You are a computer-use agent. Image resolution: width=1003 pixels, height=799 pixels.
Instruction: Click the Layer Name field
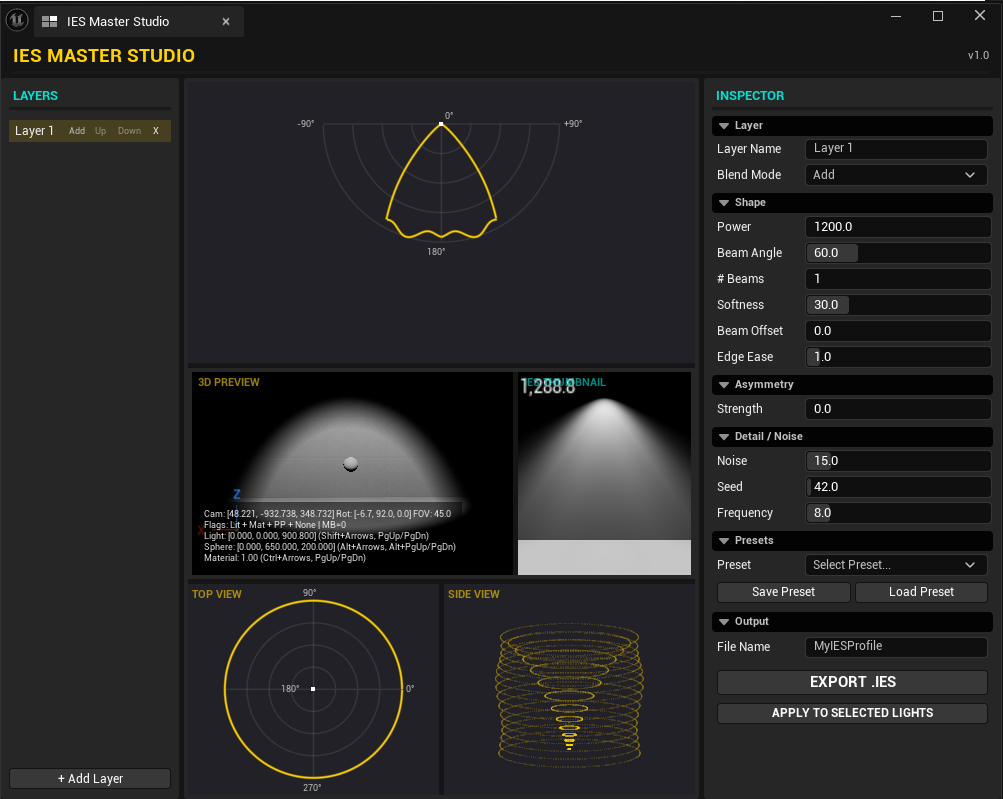pos(896,148)
